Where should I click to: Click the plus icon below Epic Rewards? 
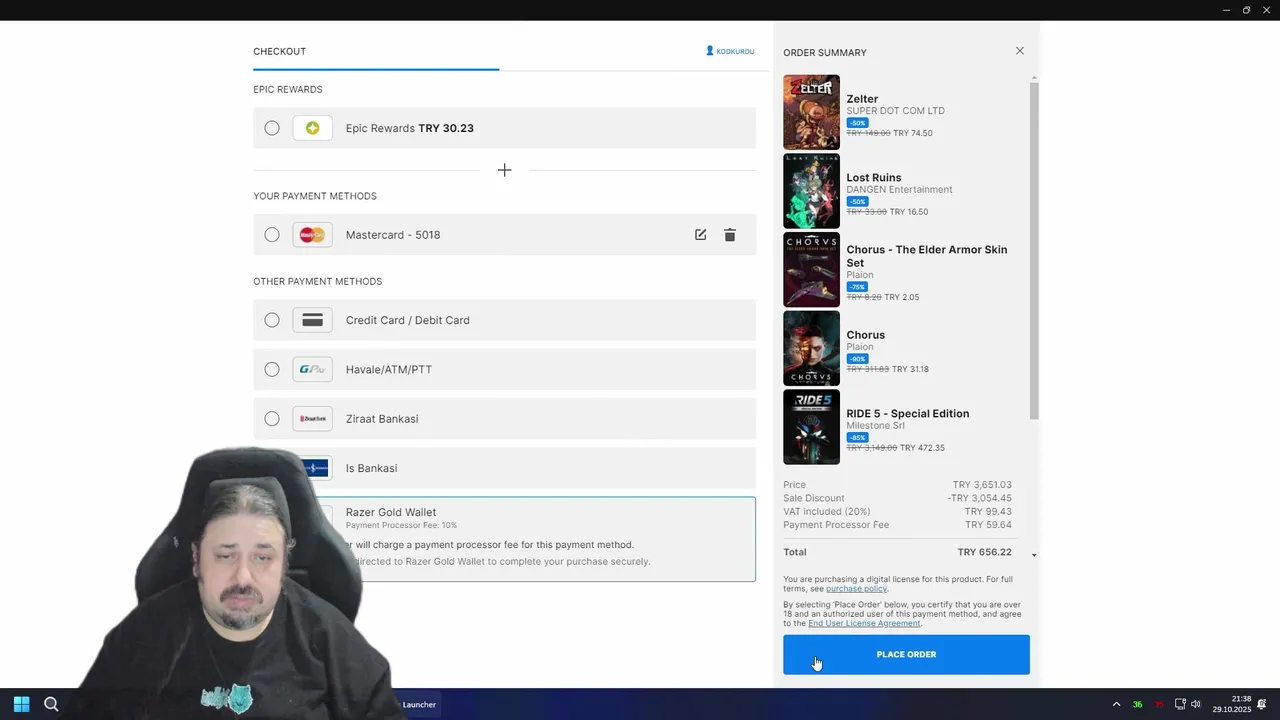[504, 170]
